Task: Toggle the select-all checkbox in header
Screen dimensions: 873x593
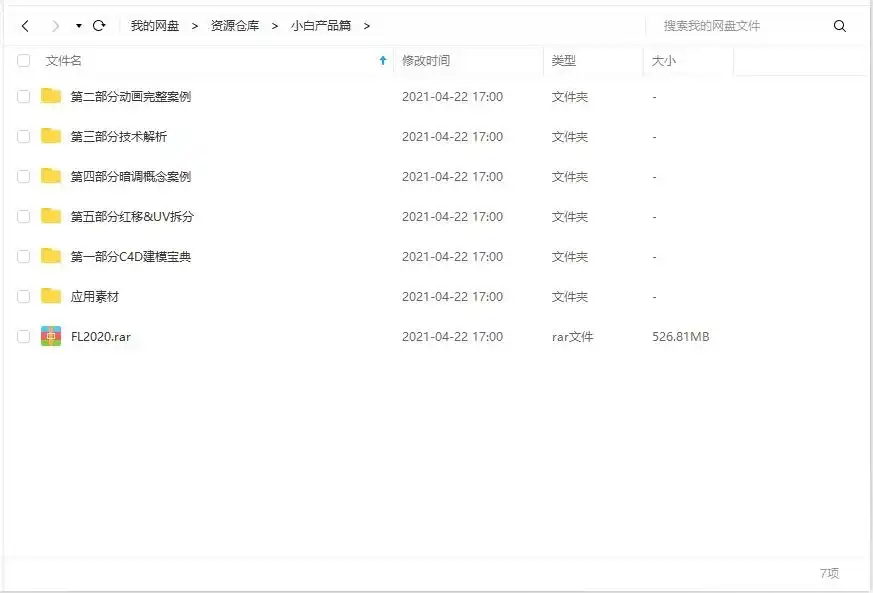Action: click(23, 60)
